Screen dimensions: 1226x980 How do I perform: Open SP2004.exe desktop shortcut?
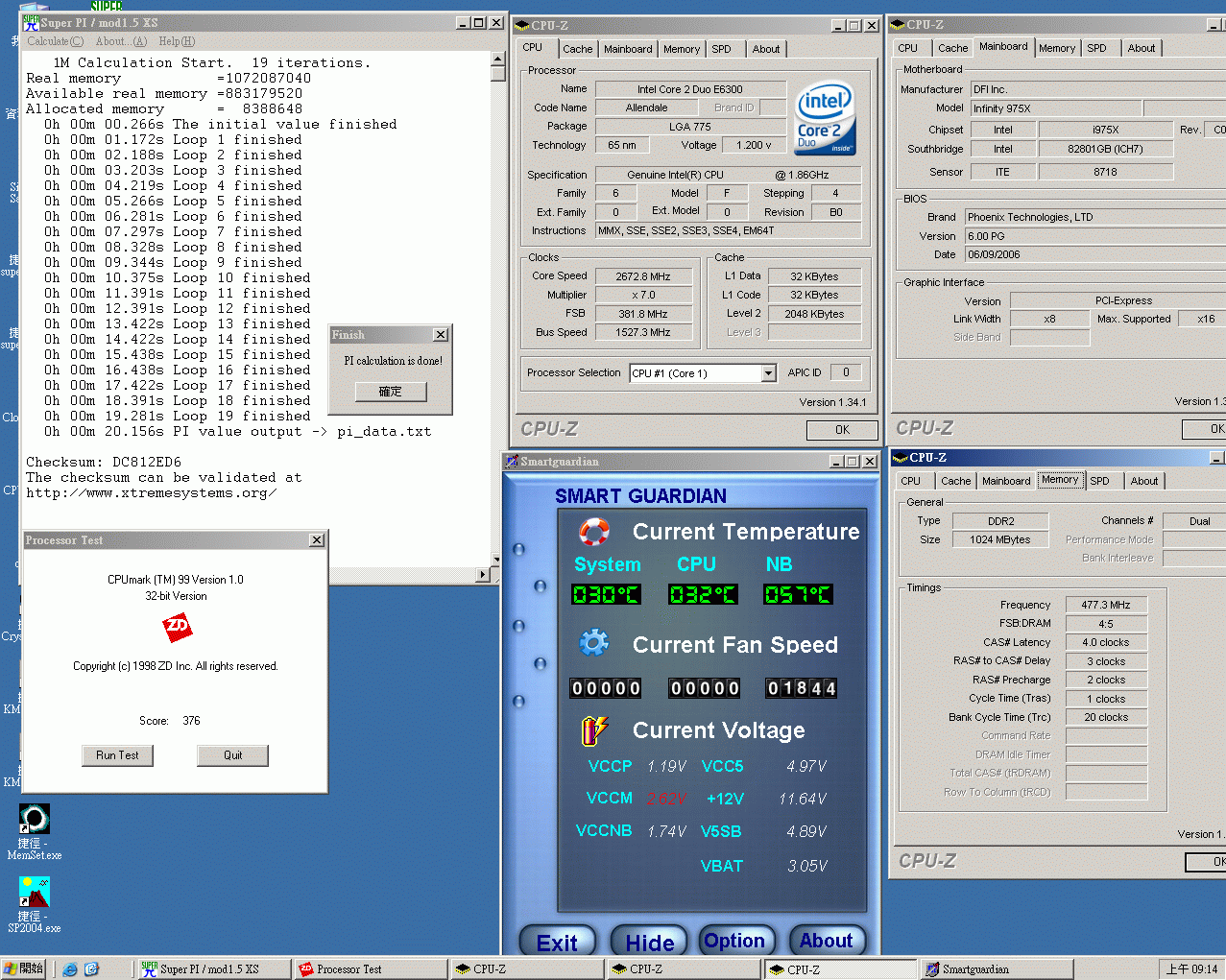pyautogui.click(x=35, y=904)
